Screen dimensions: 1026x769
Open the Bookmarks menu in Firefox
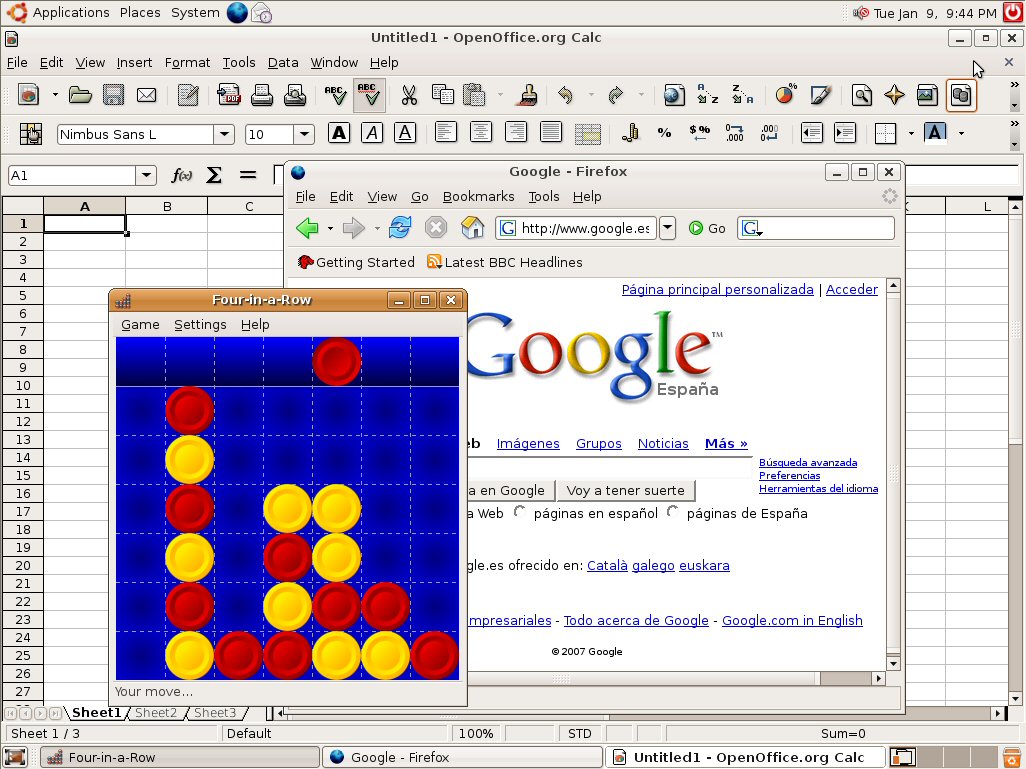tap(478, 197)
